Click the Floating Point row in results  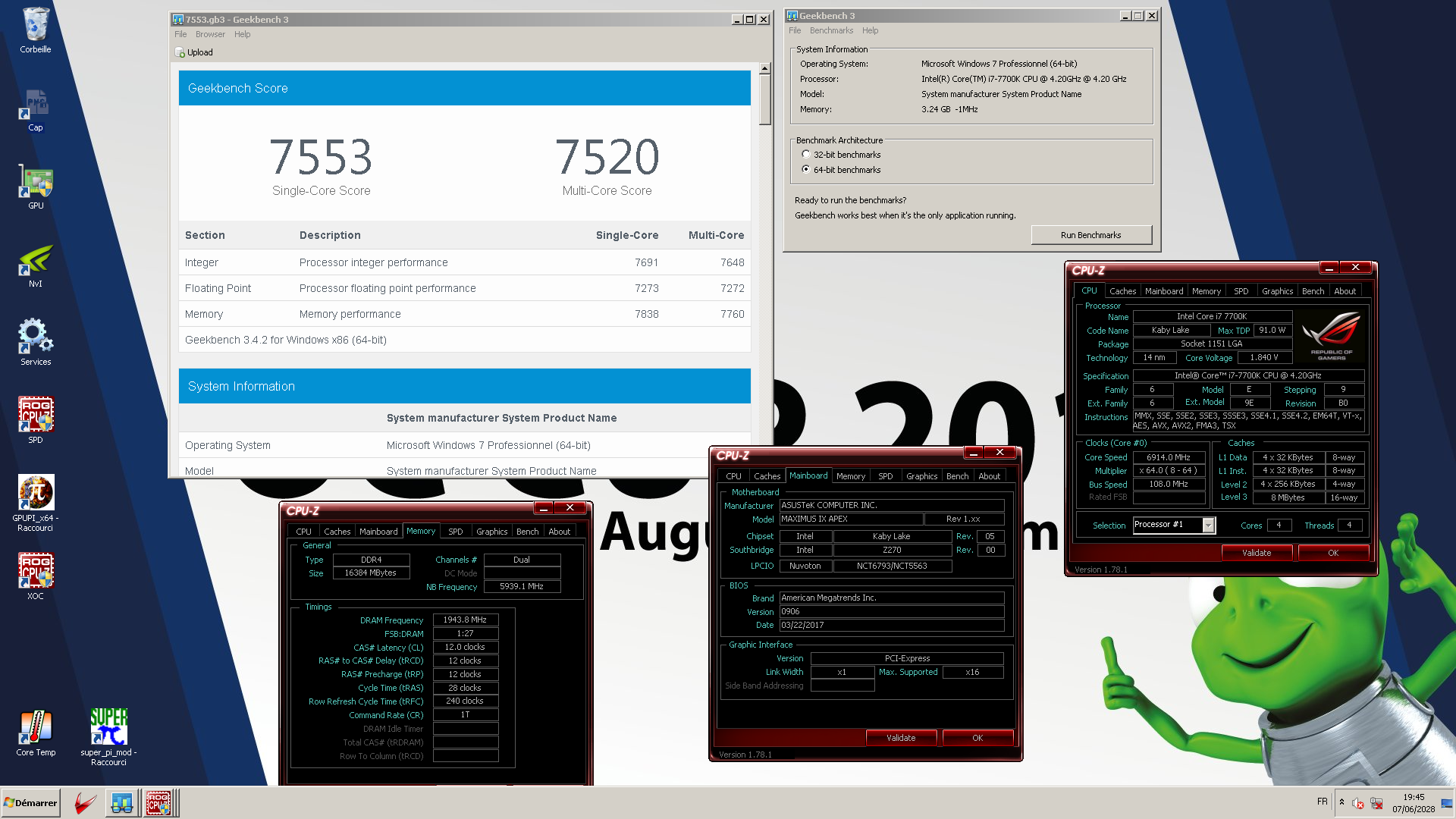pyautogui.click(x=465, y=288)
